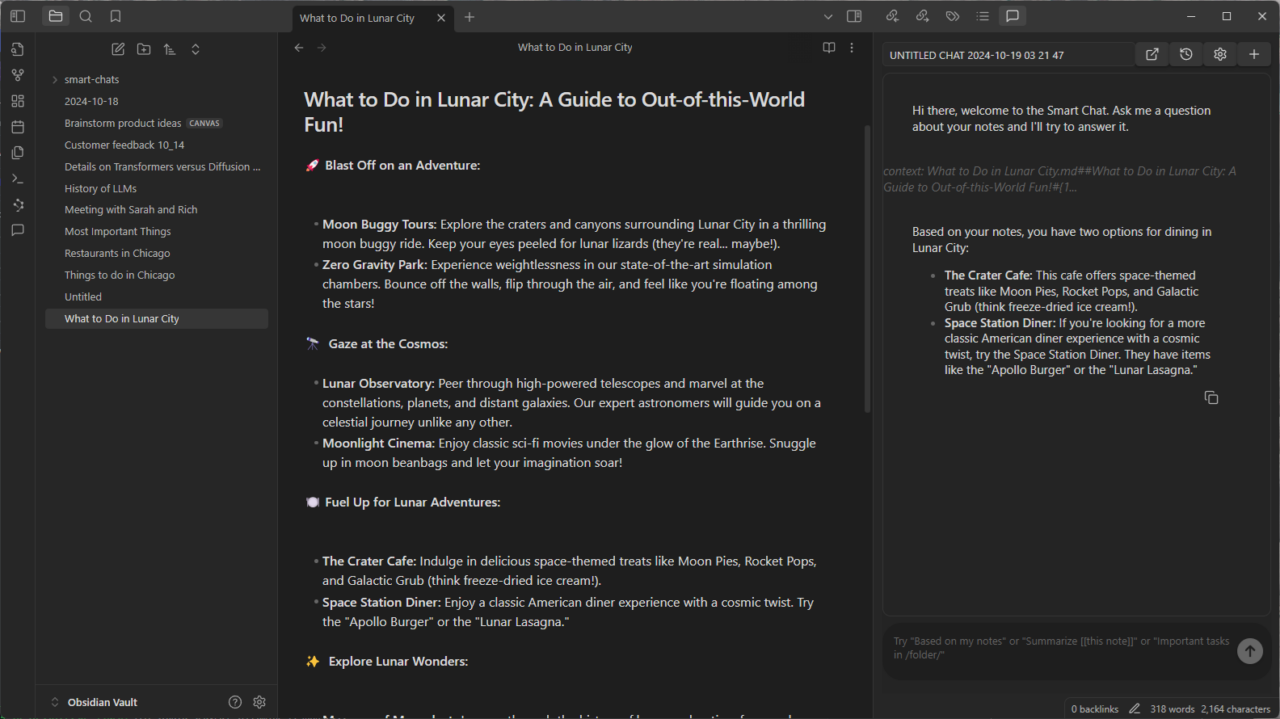Open the bookmarks pane
The height and width of the screenshot is (719, 1280).
pyautogui.click(x=116, y=16)
